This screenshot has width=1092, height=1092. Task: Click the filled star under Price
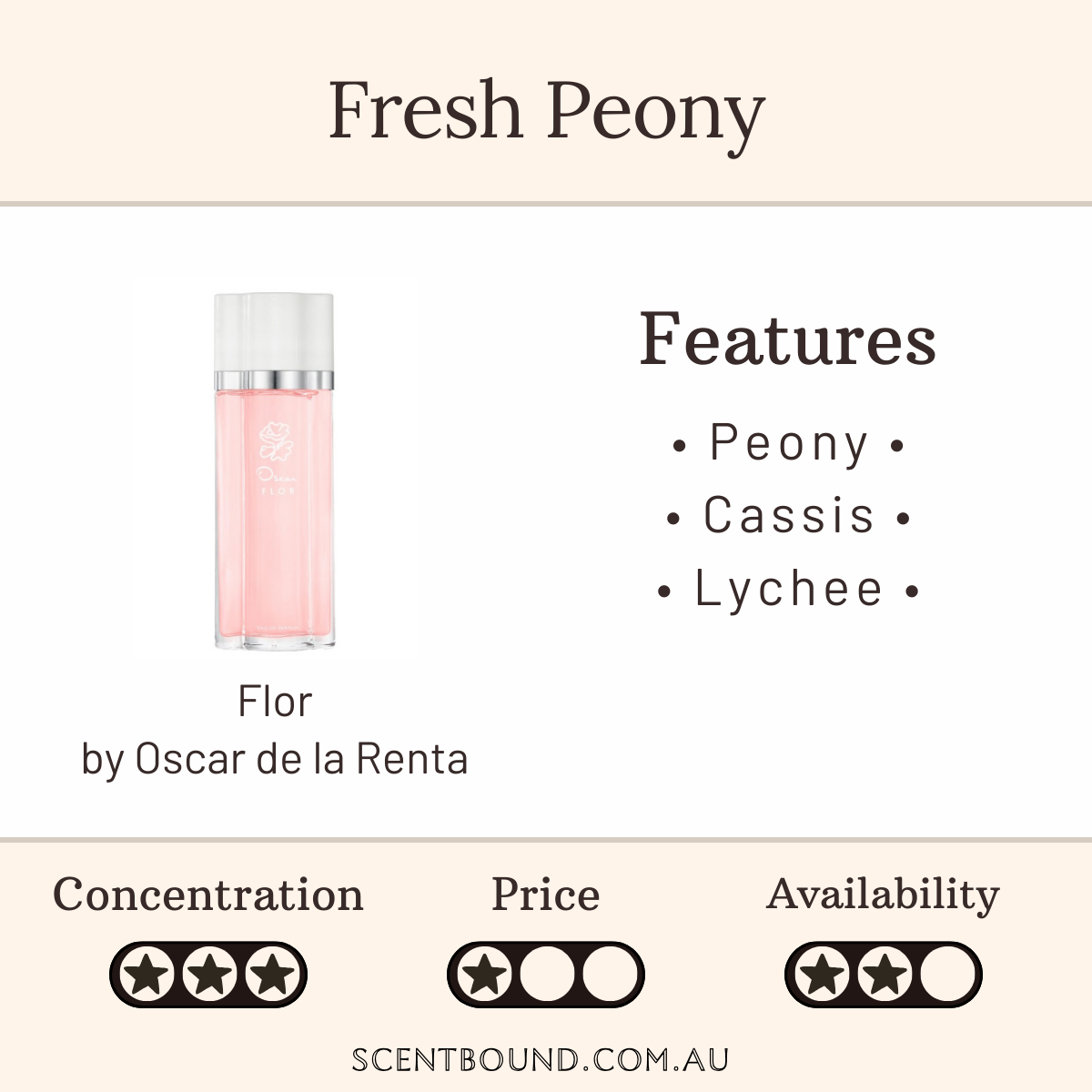[x=485, y=976]
